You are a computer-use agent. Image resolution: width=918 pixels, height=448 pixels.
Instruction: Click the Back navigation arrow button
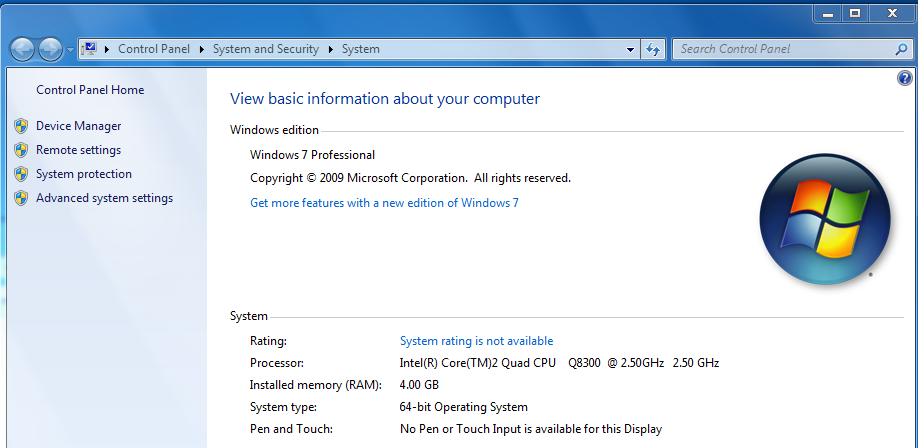pos(22,49)
